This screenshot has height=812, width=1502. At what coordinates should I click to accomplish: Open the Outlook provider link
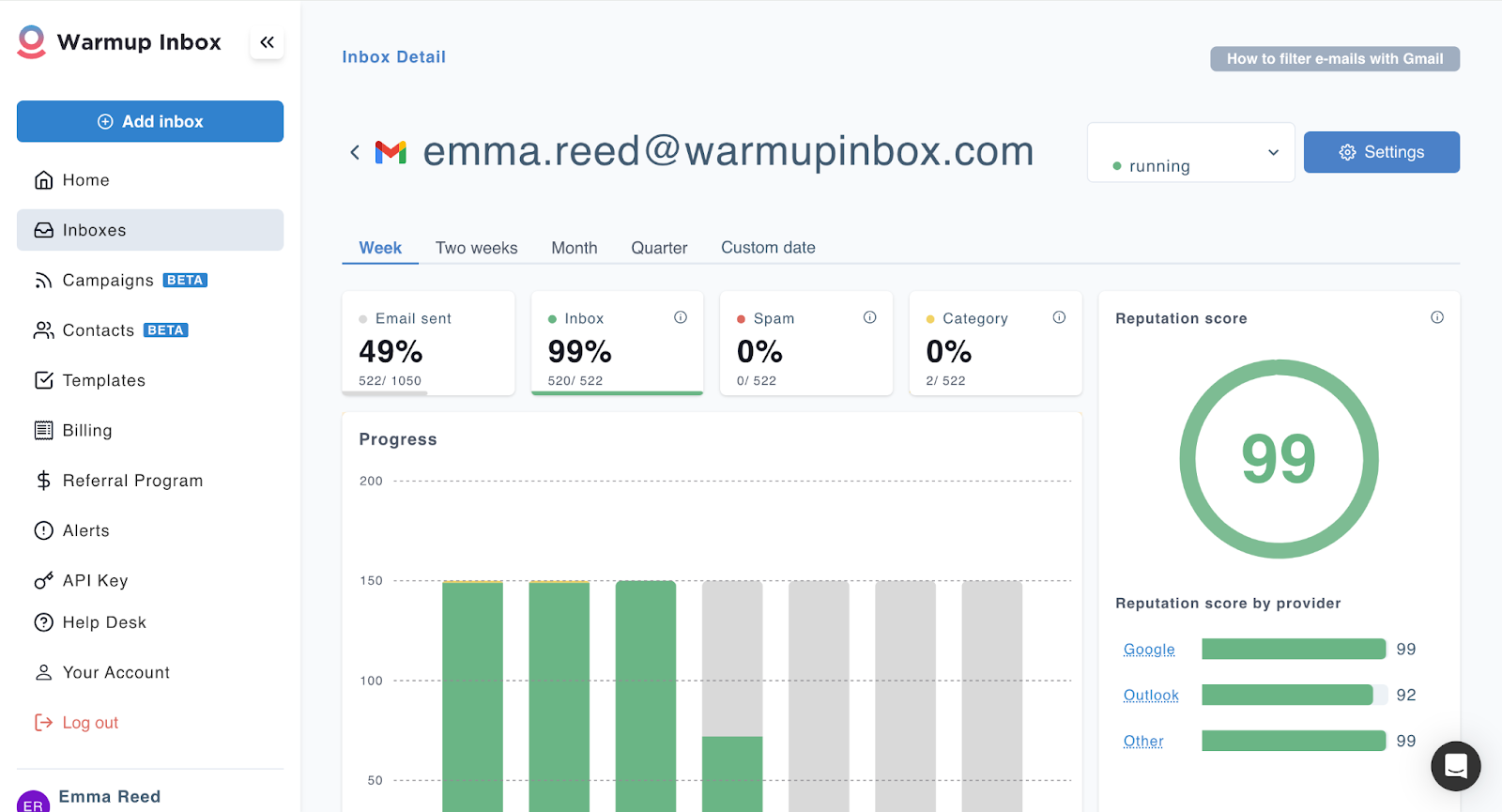1151,696
